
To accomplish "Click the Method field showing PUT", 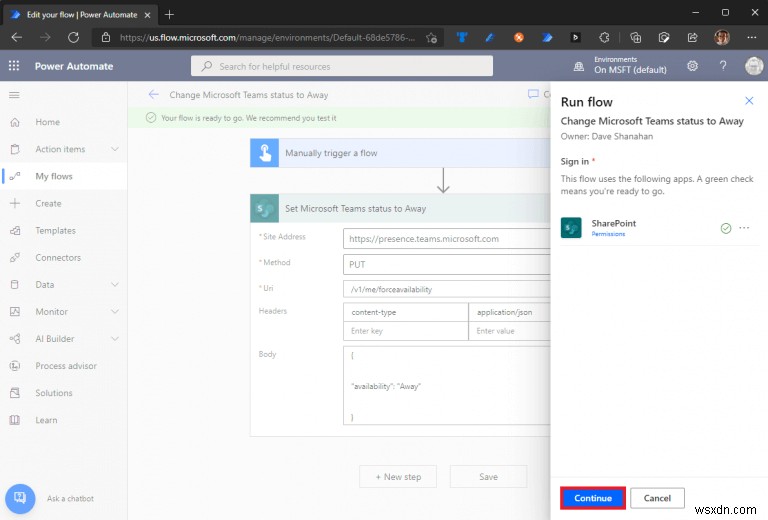I will 447,264.
